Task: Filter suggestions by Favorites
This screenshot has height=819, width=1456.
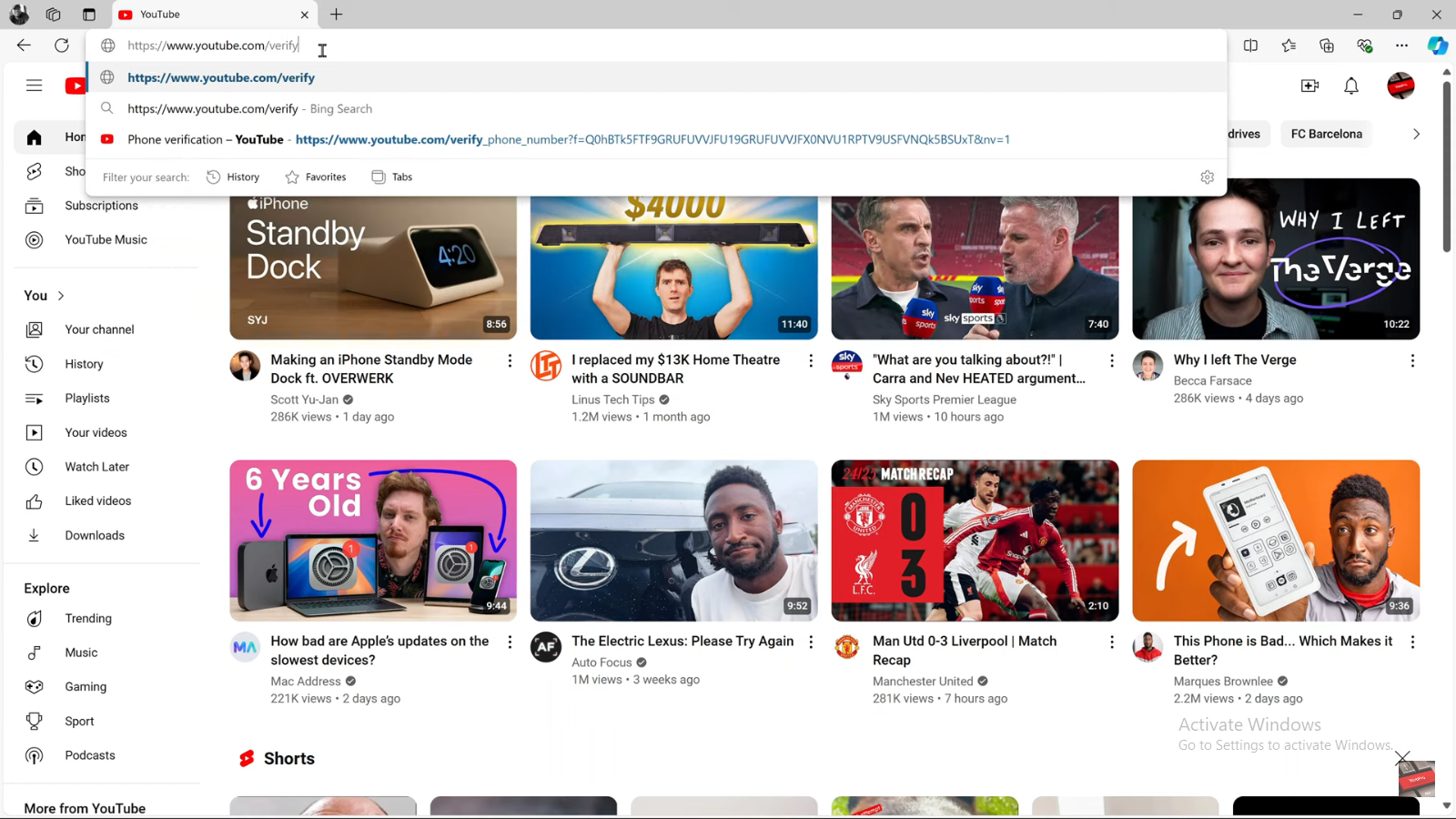Action: (315, 177)
